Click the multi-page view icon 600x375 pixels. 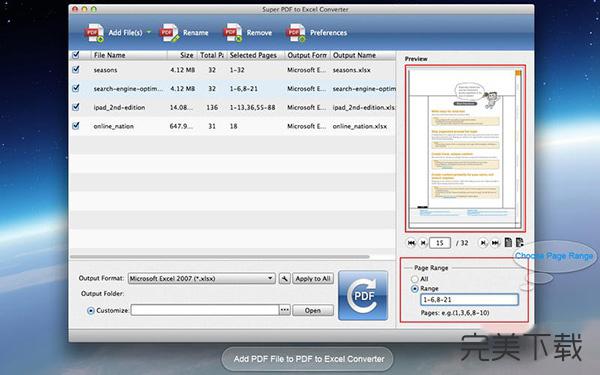[x=519, y=242]
